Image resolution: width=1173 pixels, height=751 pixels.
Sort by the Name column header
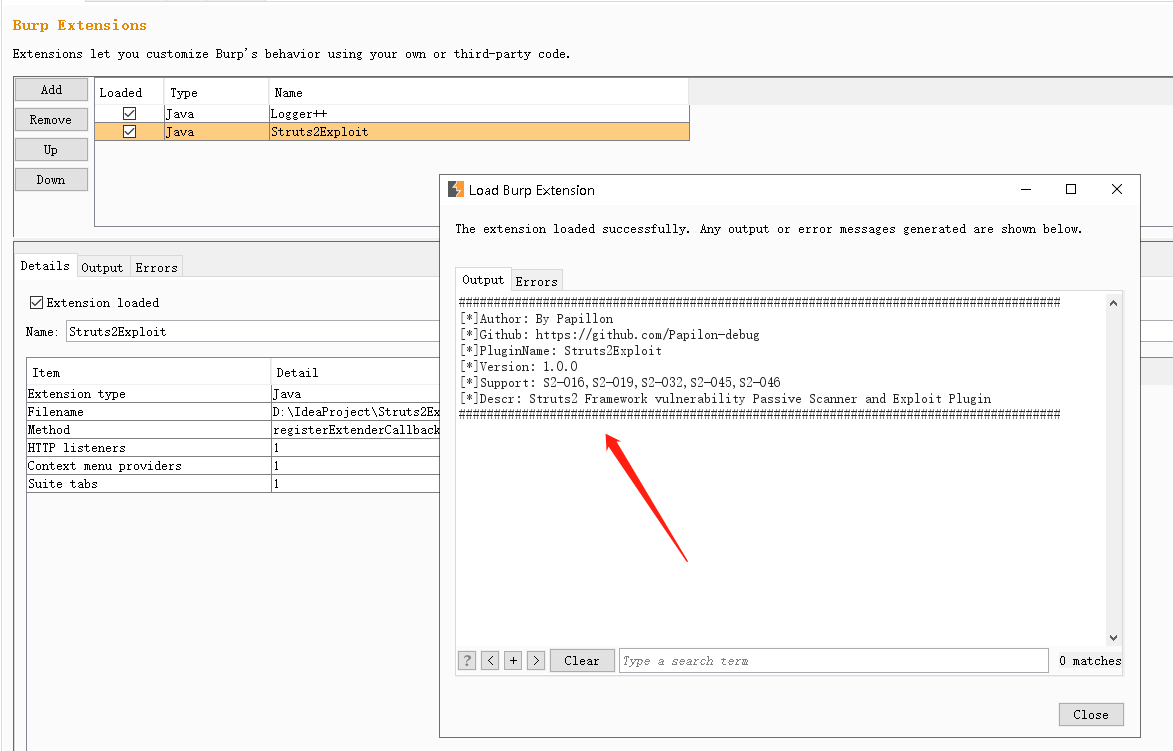(479, 93)
